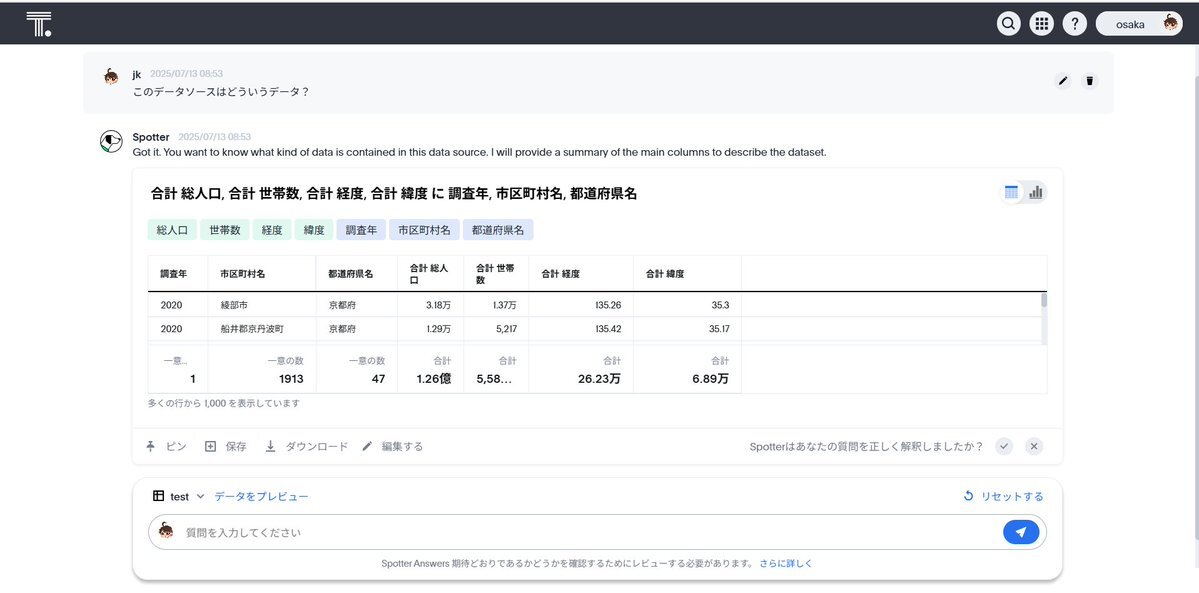
Task: Click the Spotter avatar icon
Action: click(x=112, y=142)
